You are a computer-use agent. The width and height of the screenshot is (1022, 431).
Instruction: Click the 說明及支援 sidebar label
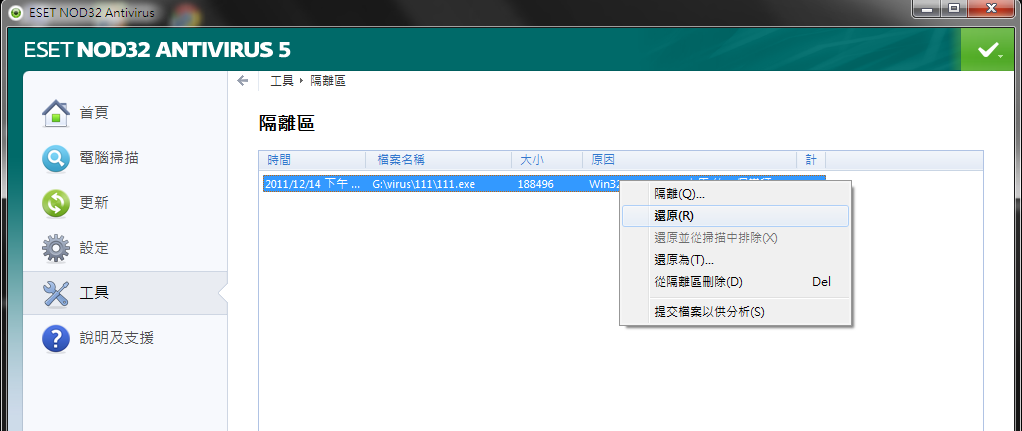[x=117, y=338]
